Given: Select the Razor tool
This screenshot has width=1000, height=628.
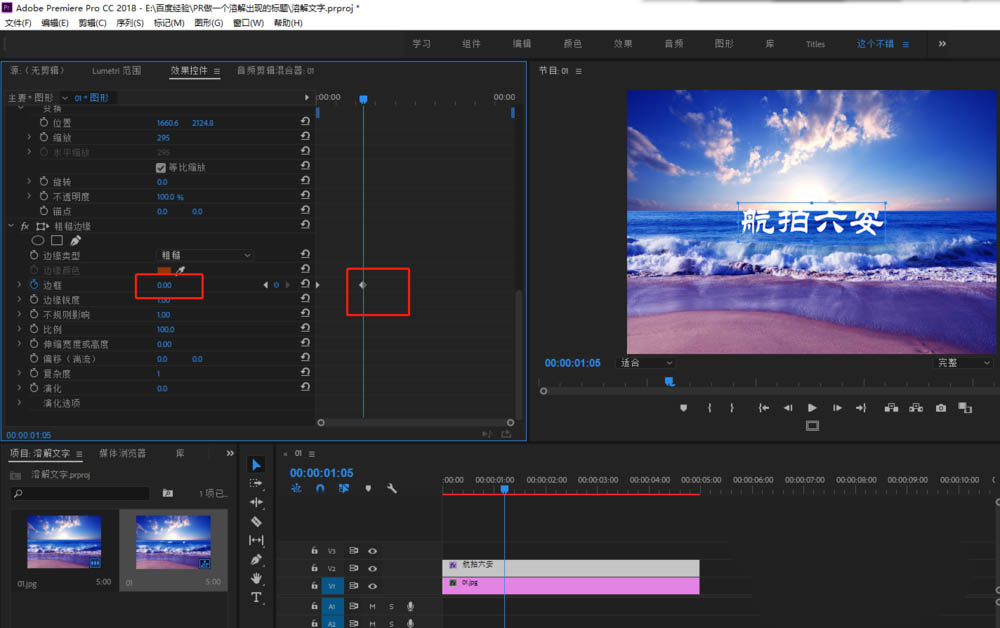Looking at the screenshot, I should (256, 521).
